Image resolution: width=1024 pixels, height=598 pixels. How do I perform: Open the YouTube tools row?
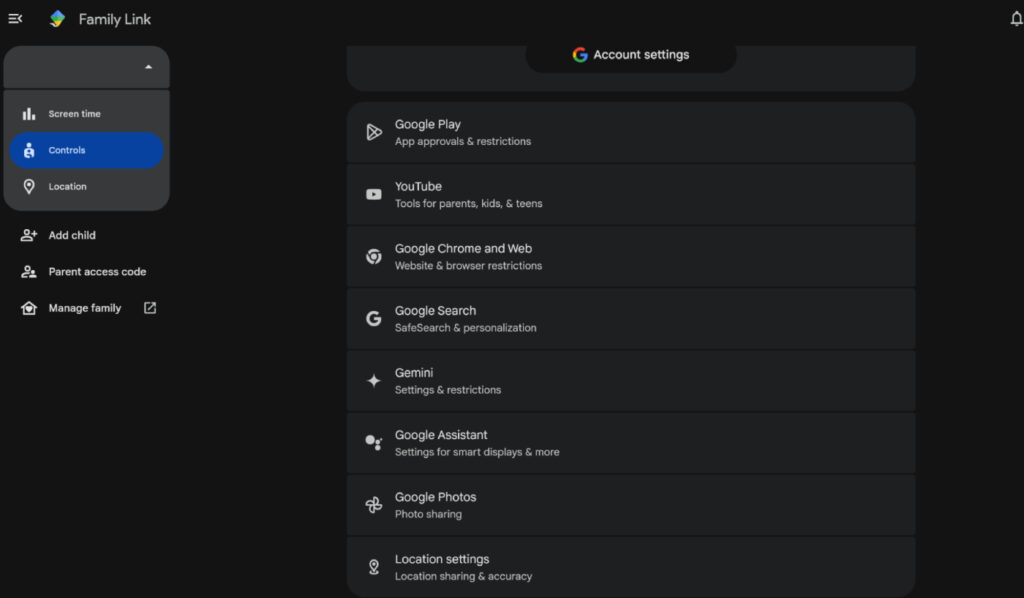(x=631, y=193)
